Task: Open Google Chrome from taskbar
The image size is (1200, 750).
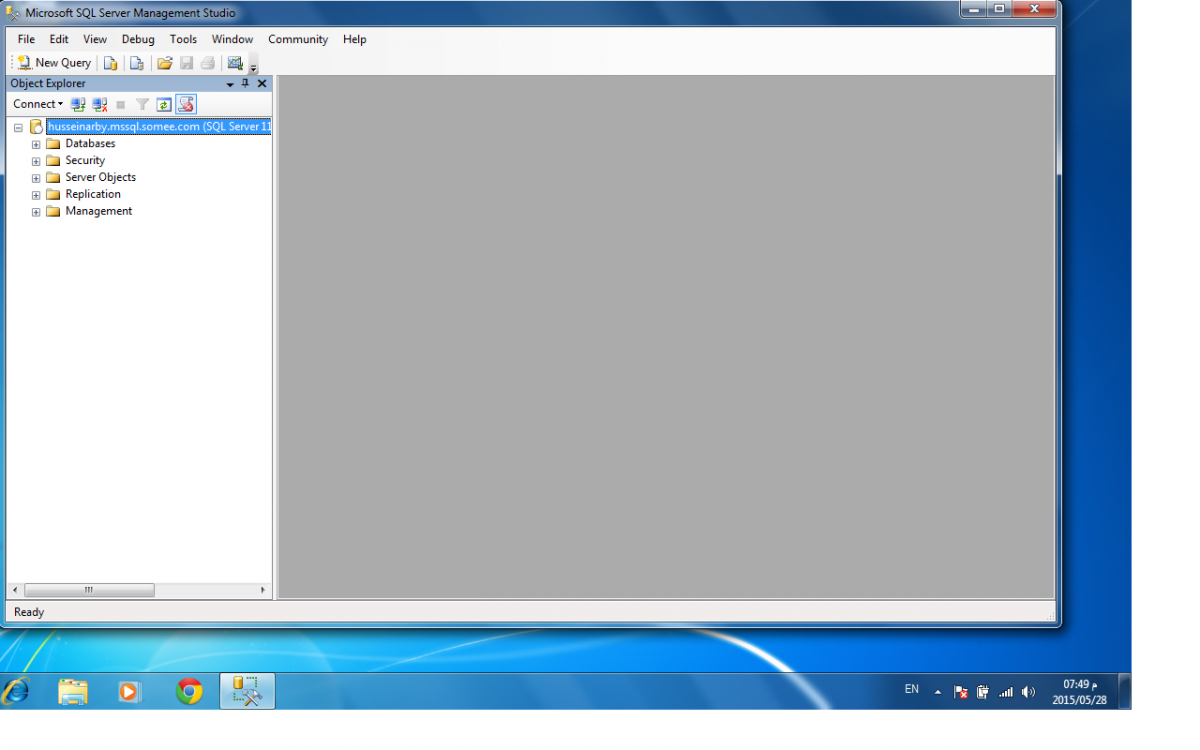Action: 189,691
